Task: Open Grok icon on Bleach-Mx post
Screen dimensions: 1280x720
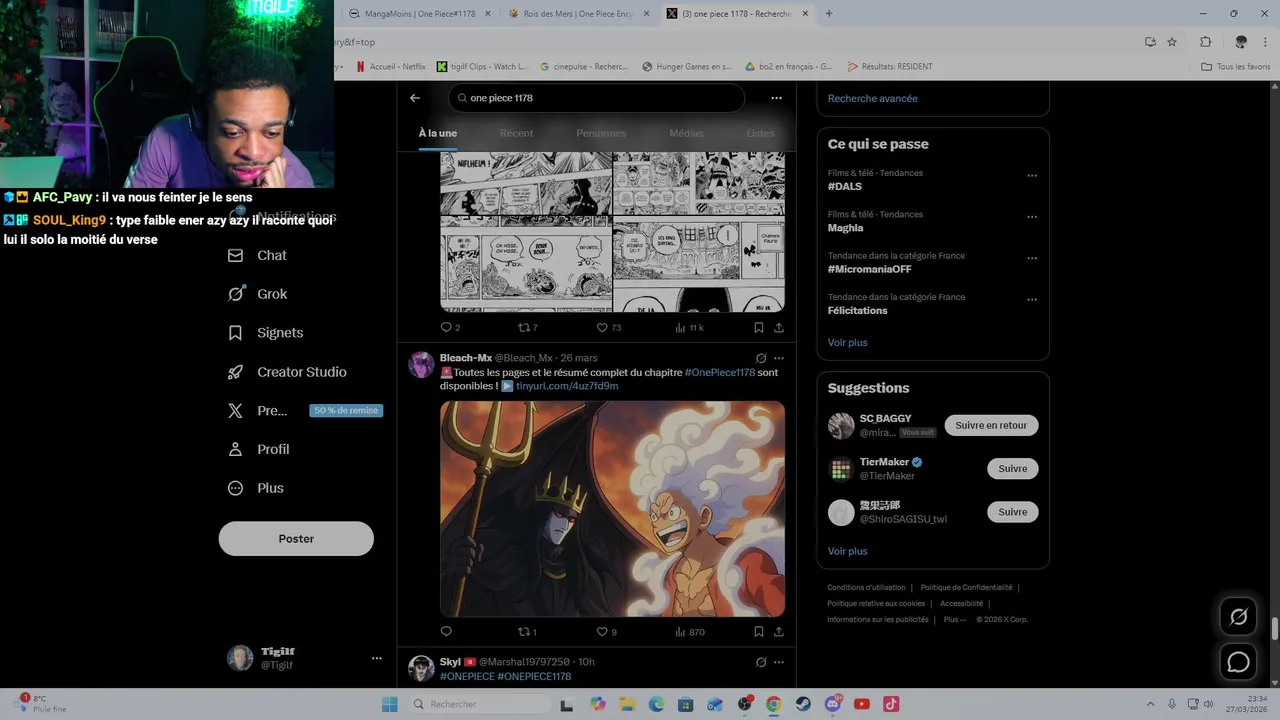Action: coord(761,358)
